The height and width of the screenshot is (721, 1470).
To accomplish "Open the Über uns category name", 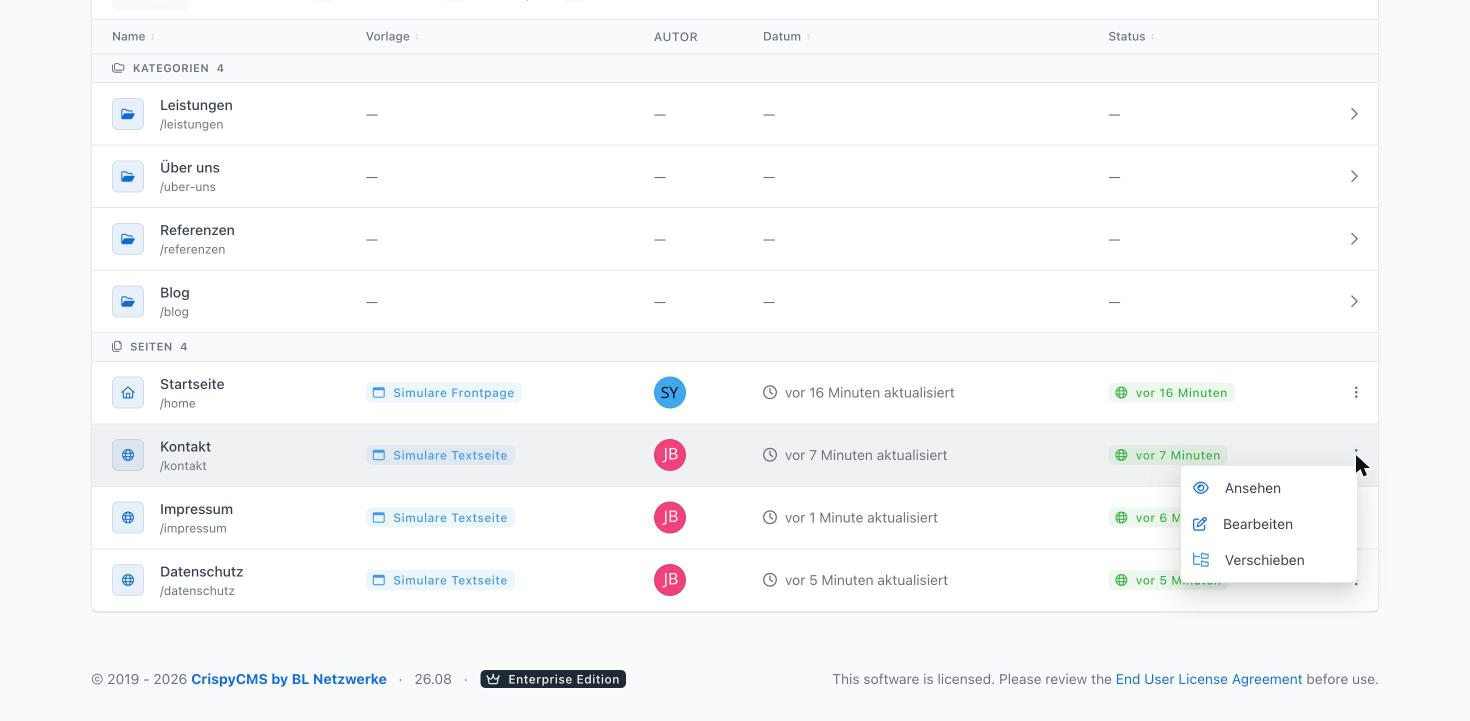I will [190, 168].
